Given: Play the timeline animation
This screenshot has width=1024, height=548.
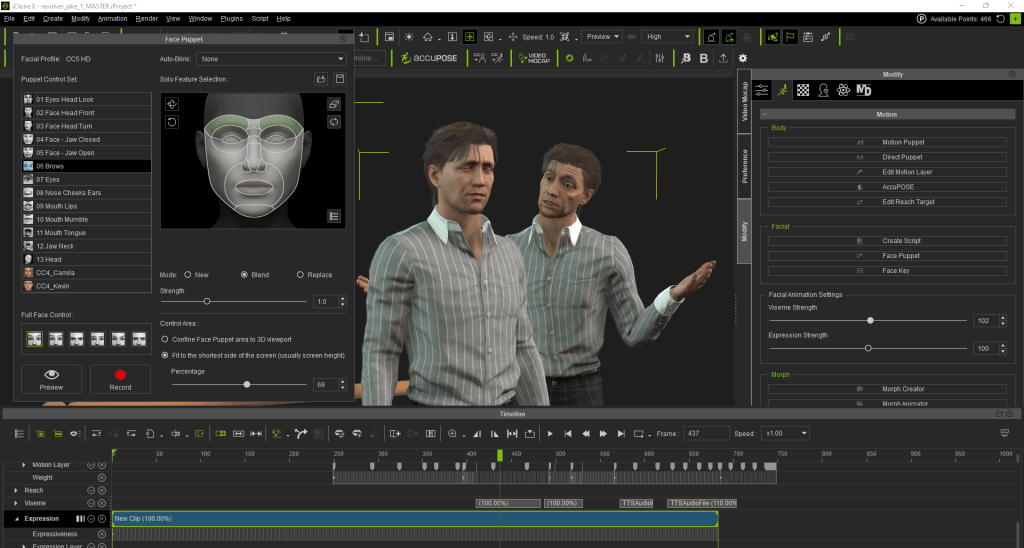Looking at the screenshot, I should (x=550, y=433).
